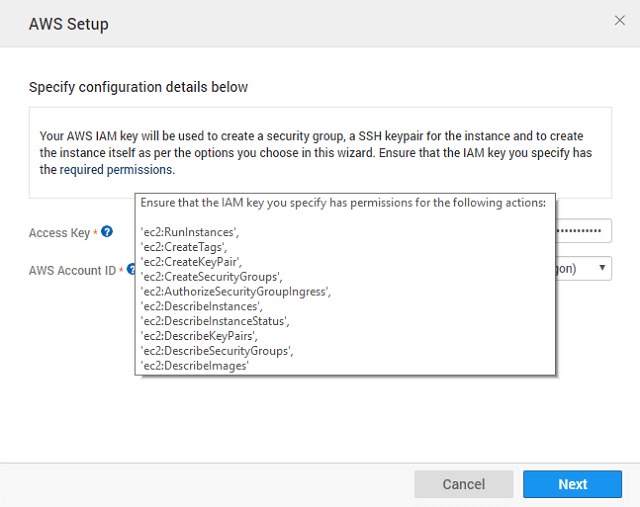
Task: Click 'ec2:DescribeInstanceStatus' in the tooltip
Action: [x=214, y=321]
